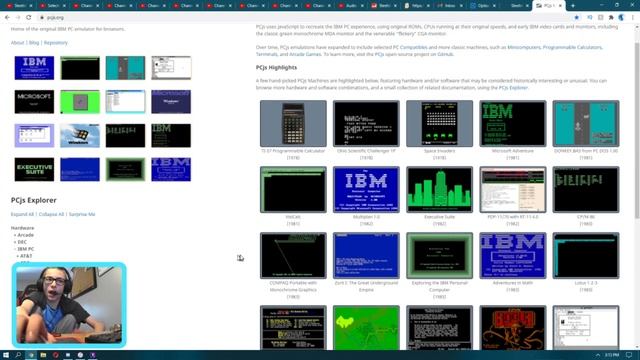Open the Microsoft Adventure thumbnail

pos(513,123)
